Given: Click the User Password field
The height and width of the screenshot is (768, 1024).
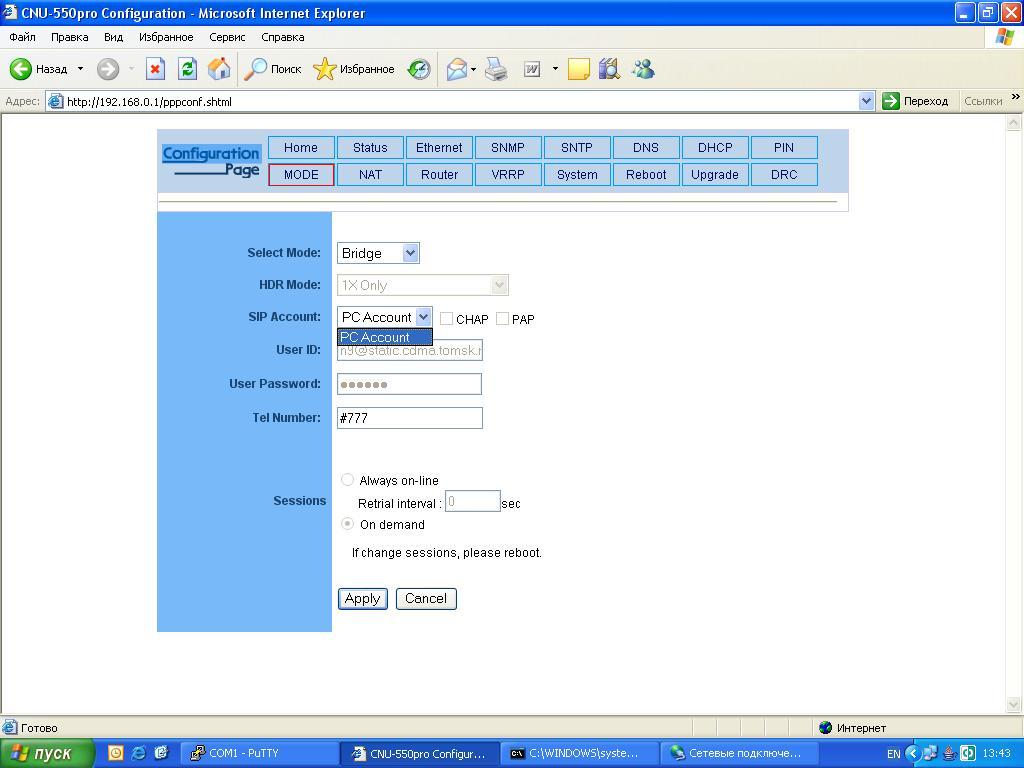Looking at the screenshot, I should (409, 384).
